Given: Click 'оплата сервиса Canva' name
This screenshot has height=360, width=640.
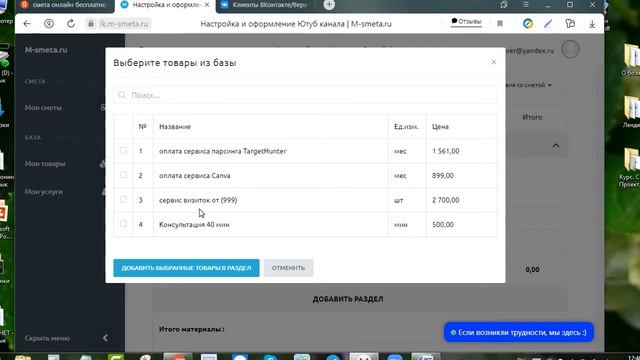Looking at the screenshot, I should (x=195, y=176).
